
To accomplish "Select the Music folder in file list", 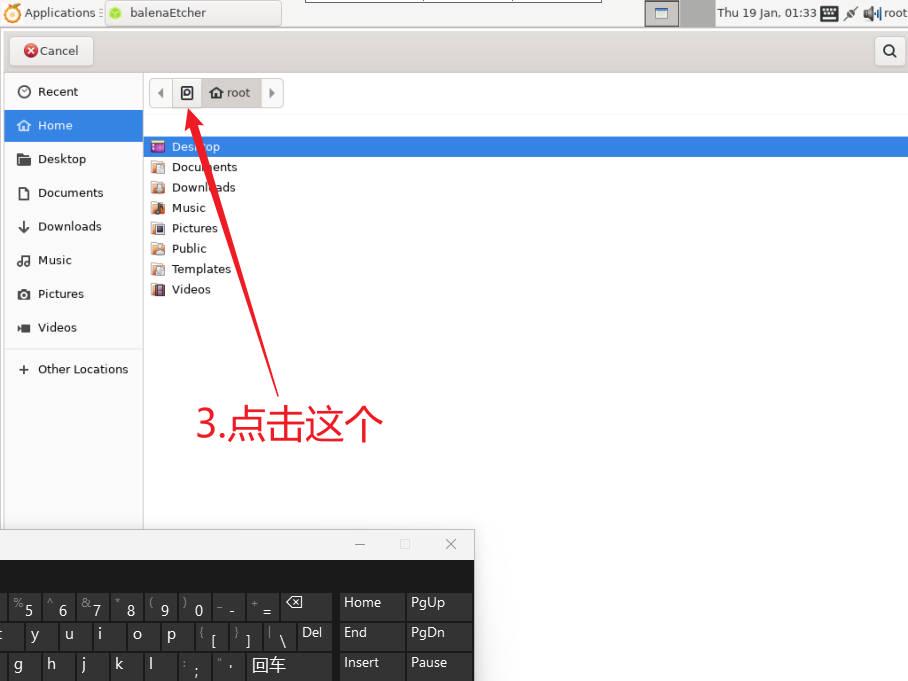I will [525, 207].
